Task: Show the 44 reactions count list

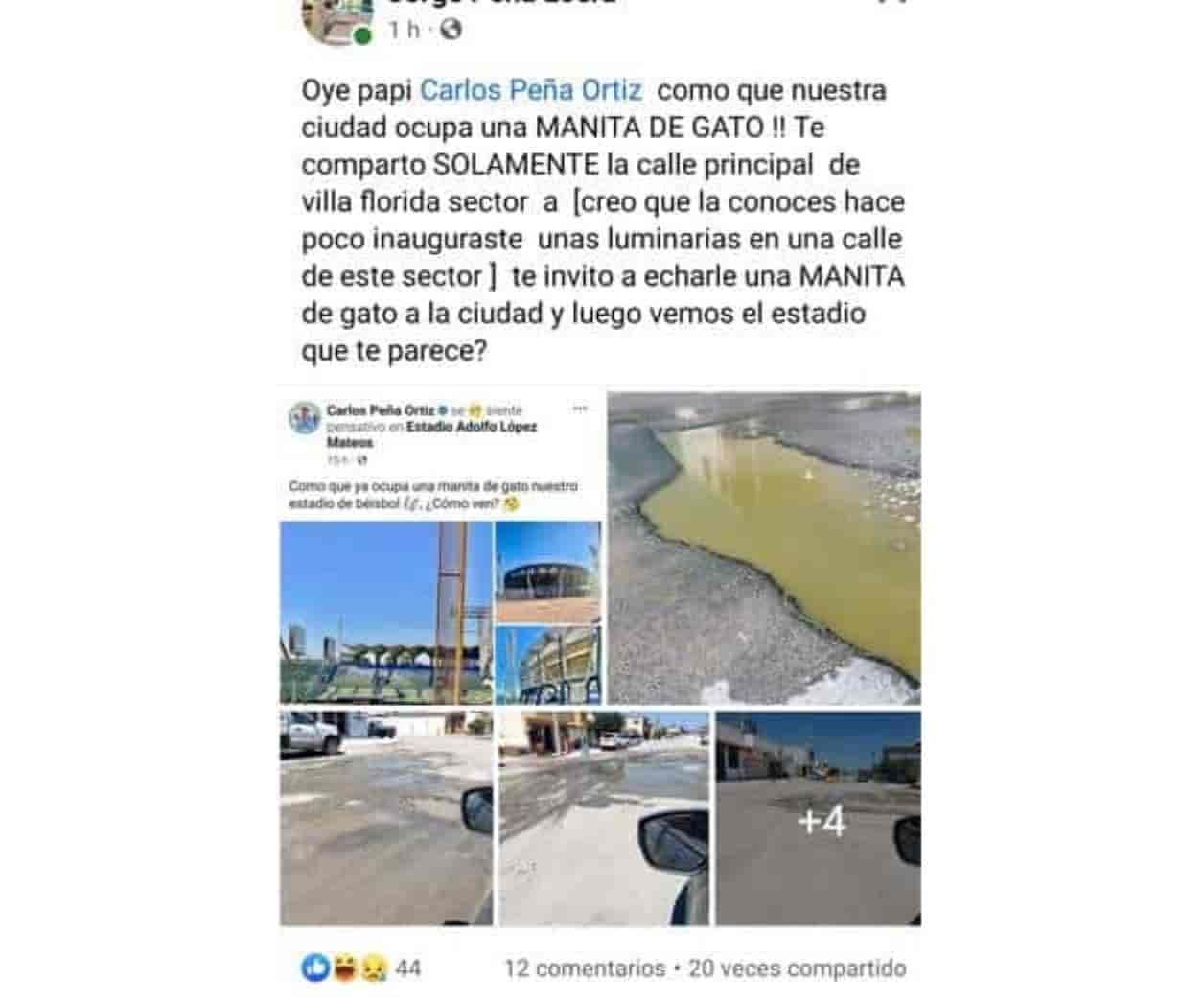Action: tap(407, 969)
